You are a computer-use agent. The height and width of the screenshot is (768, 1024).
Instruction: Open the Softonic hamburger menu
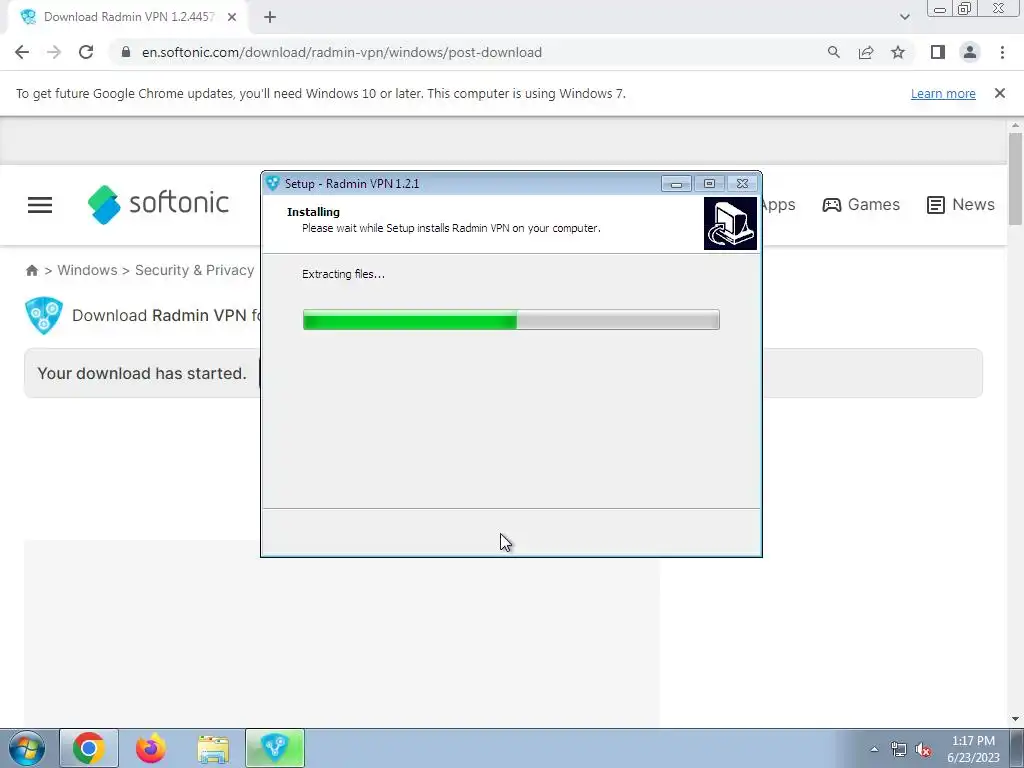pos(40,205)
